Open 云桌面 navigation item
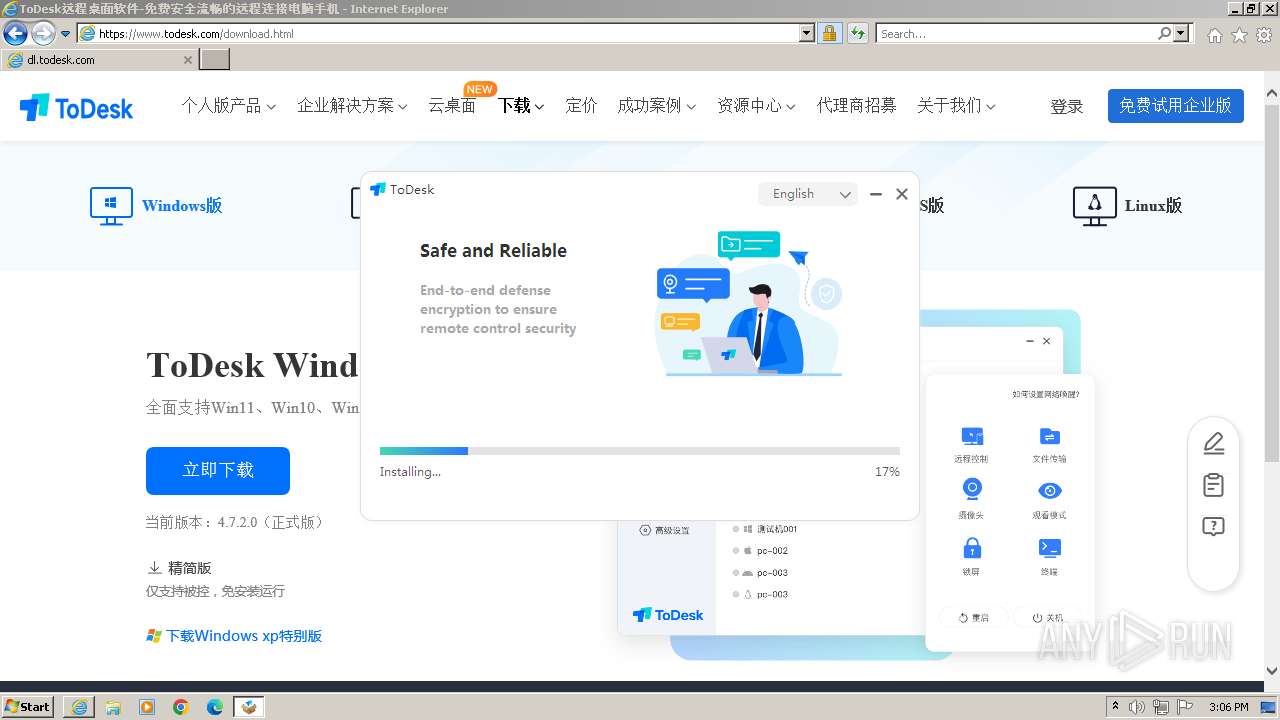 click(452, 105)
